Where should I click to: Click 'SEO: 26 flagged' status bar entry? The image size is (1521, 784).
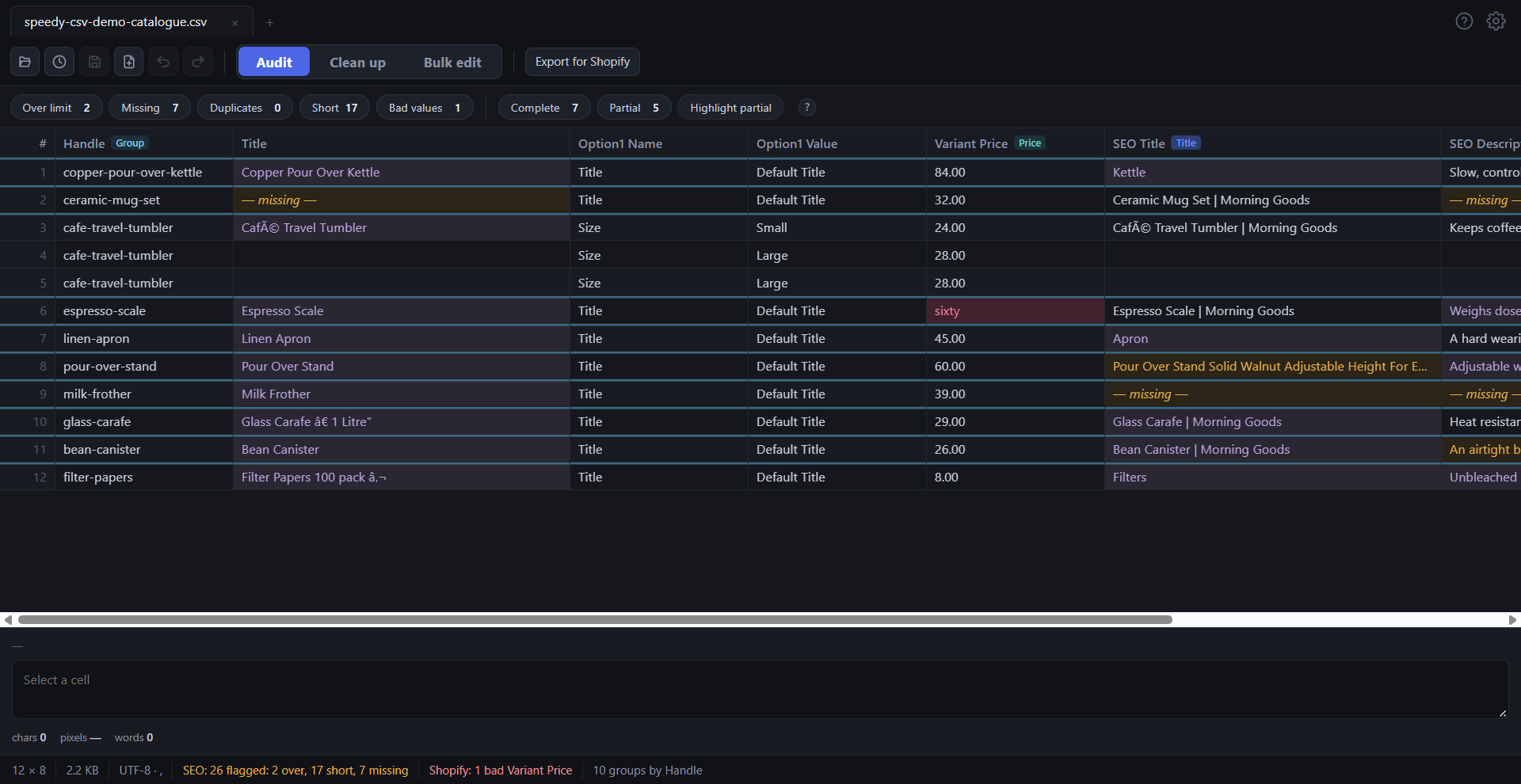click(x=295, y=771)
